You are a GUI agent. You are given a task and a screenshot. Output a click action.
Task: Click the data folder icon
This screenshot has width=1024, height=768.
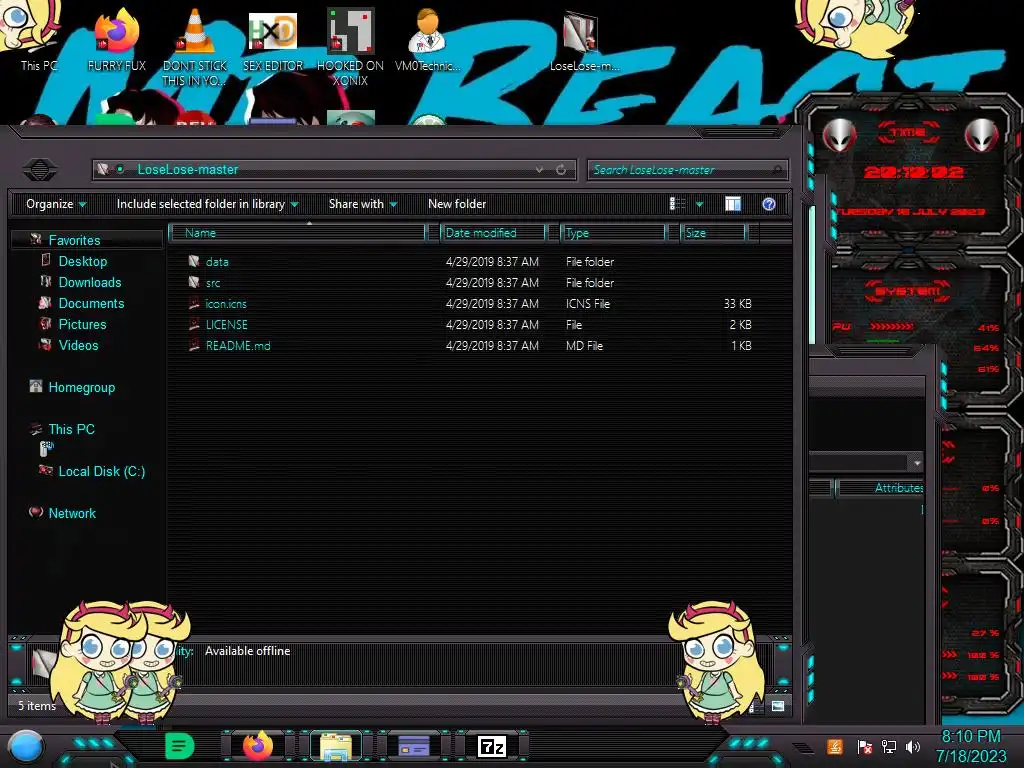point(194,261)
